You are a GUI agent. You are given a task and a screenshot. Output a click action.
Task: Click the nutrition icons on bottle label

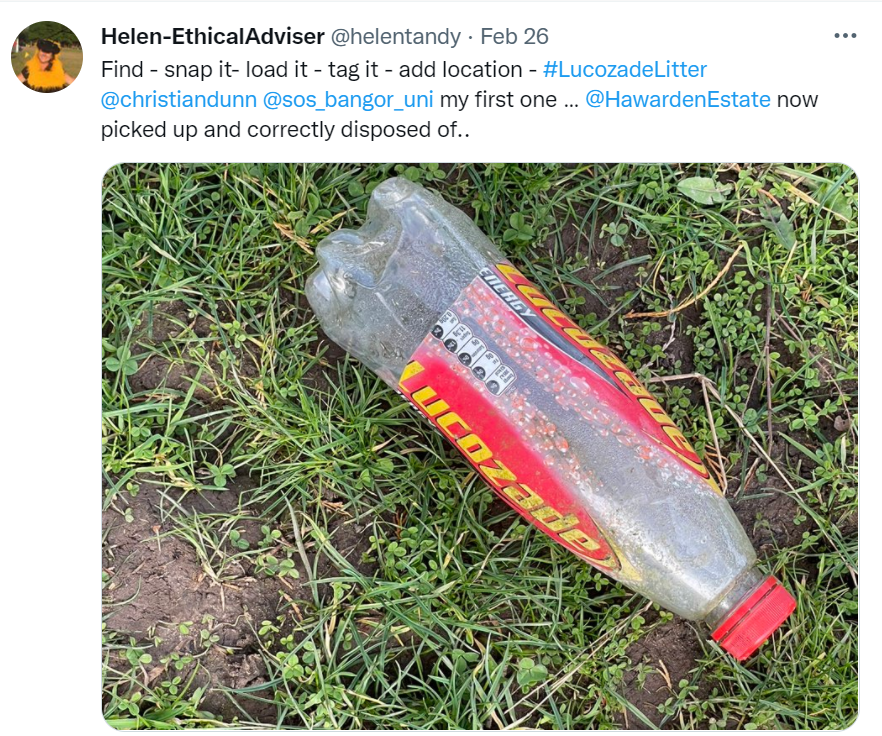472,352
